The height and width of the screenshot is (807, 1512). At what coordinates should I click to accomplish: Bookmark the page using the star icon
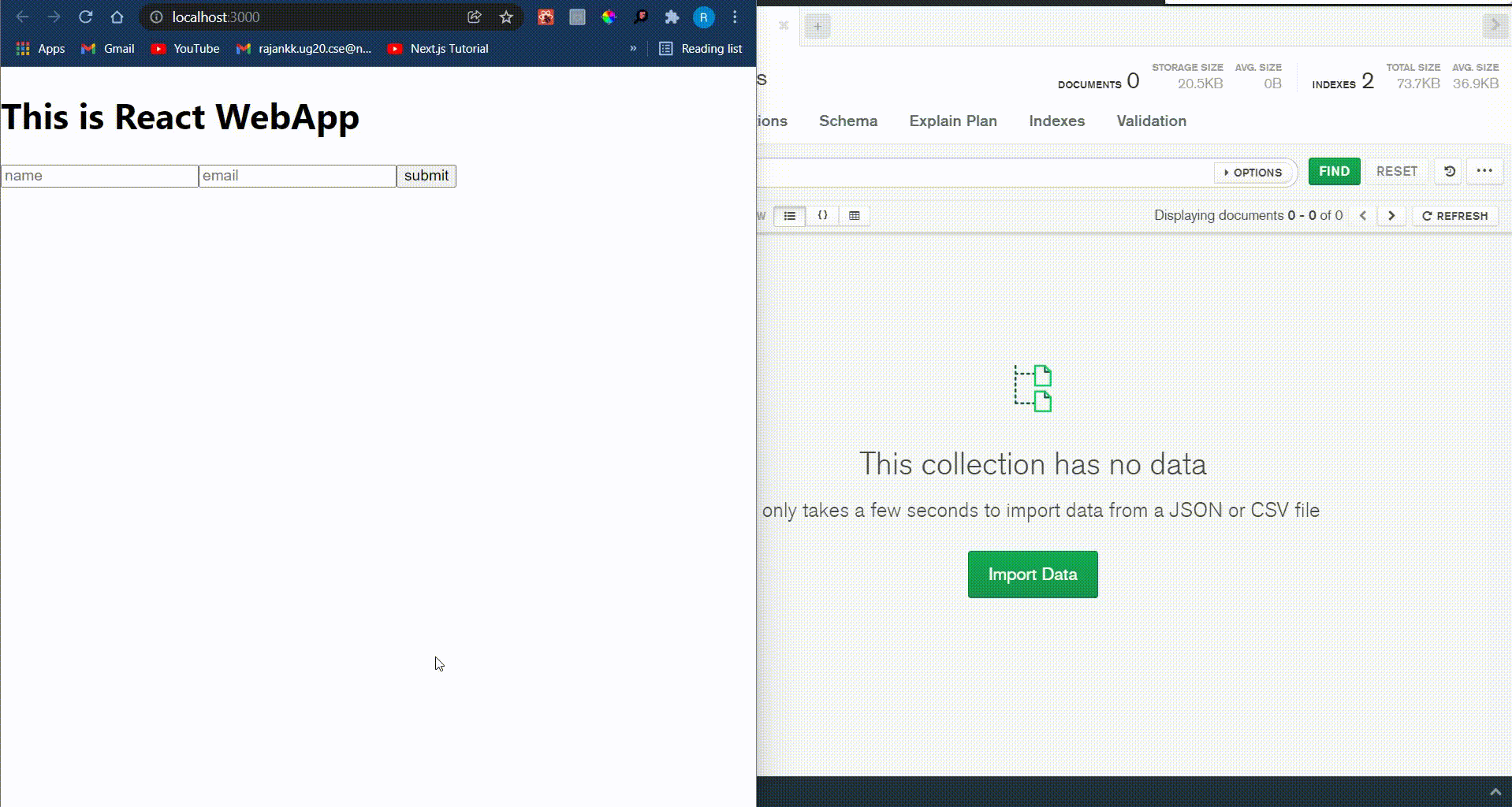[505, 17]
